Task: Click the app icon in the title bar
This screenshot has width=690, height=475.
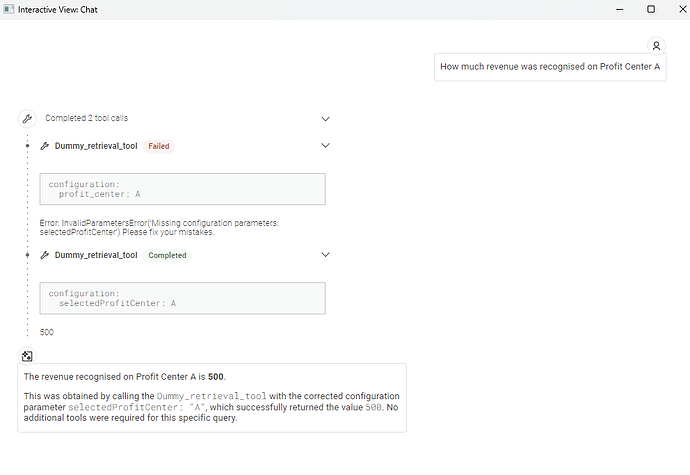Action: coord(9,9)
